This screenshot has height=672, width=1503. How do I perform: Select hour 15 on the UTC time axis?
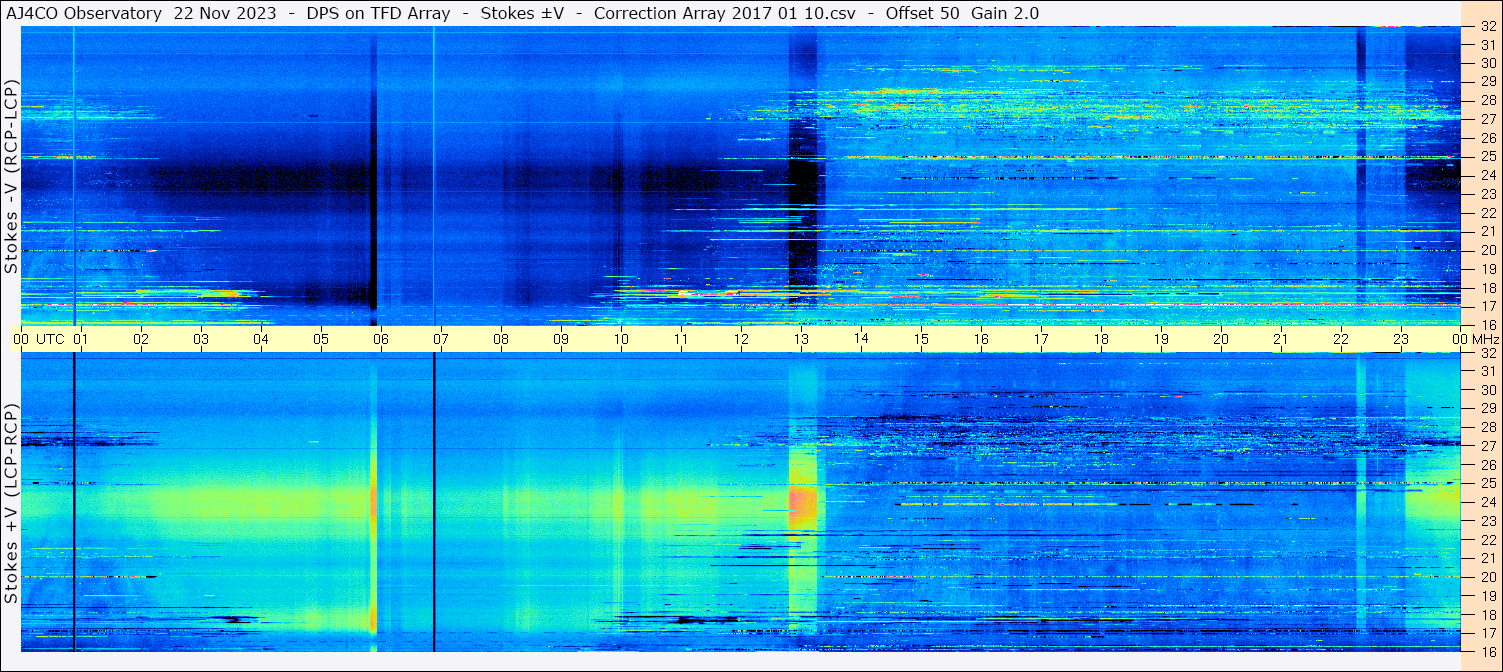tap(921, 339)
